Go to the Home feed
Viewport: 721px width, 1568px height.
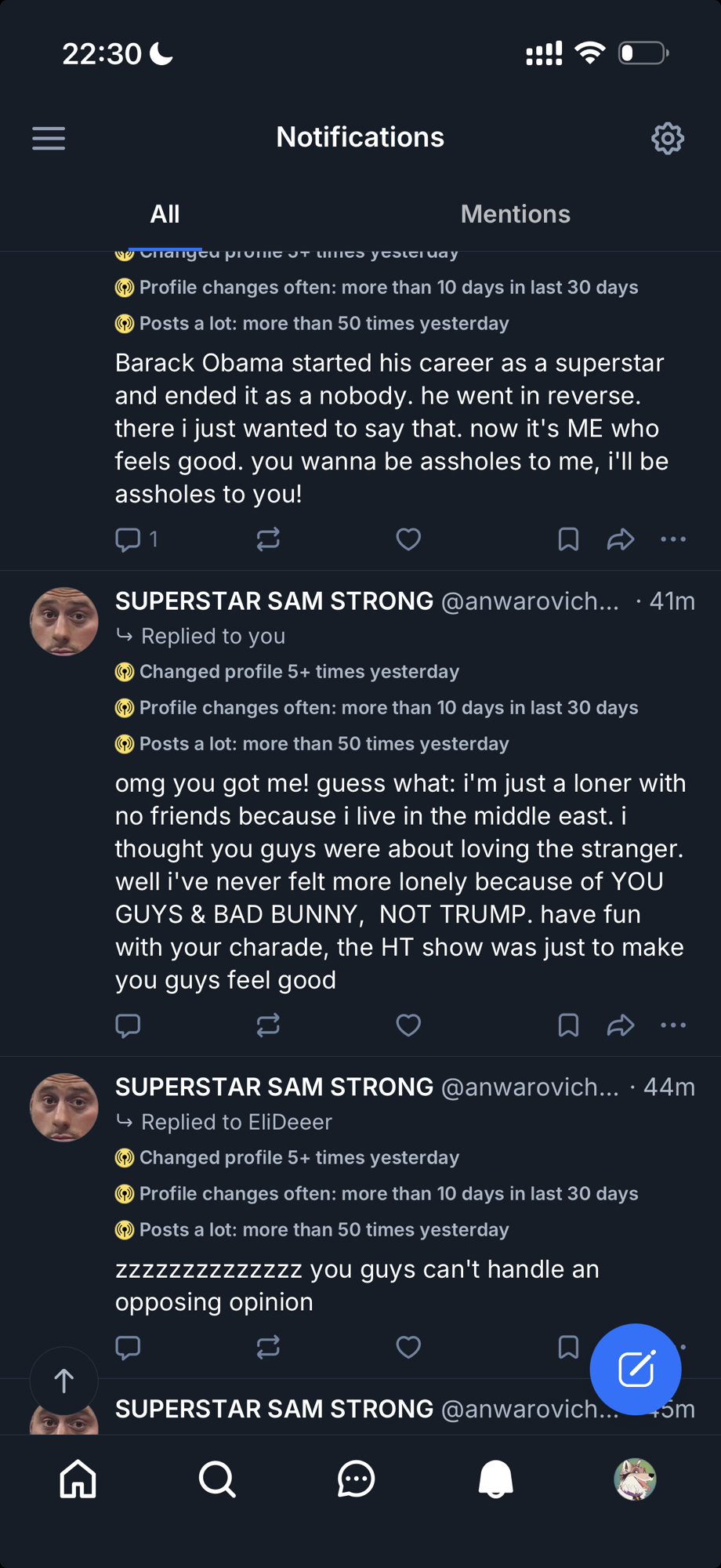(x=78, y=1479)
